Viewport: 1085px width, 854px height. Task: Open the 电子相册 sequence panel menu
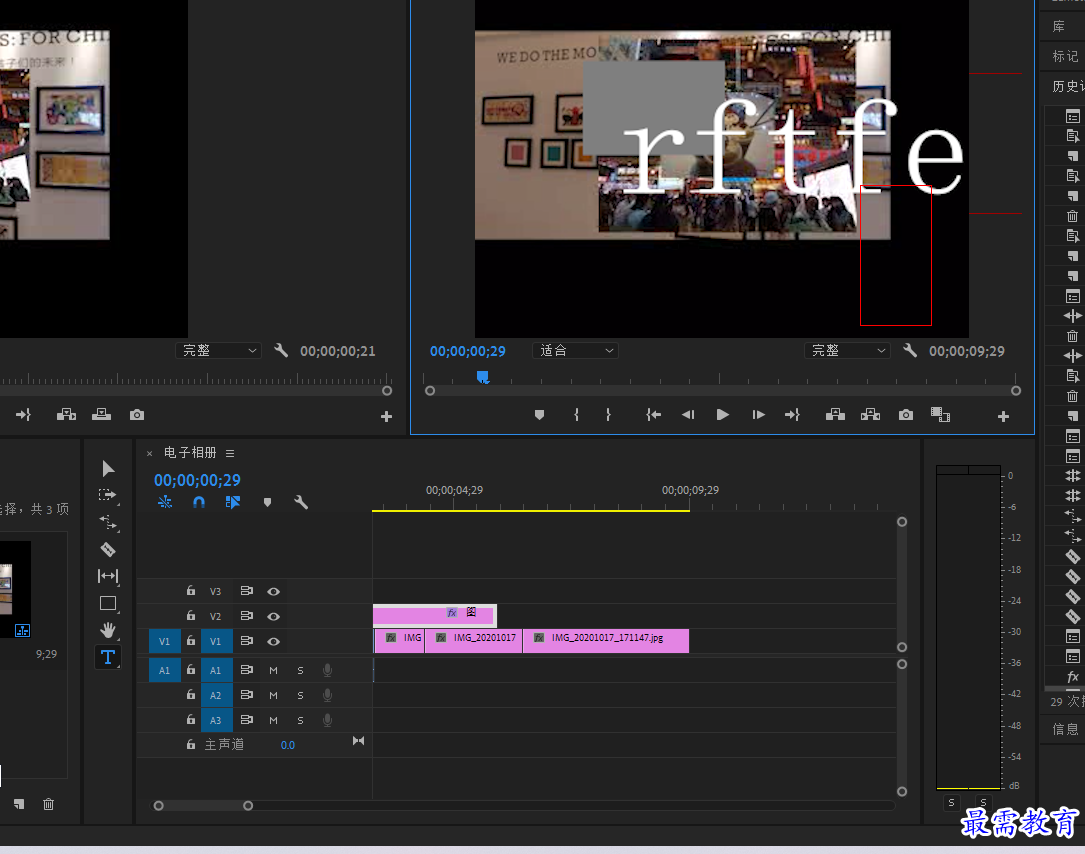point(230,453)
